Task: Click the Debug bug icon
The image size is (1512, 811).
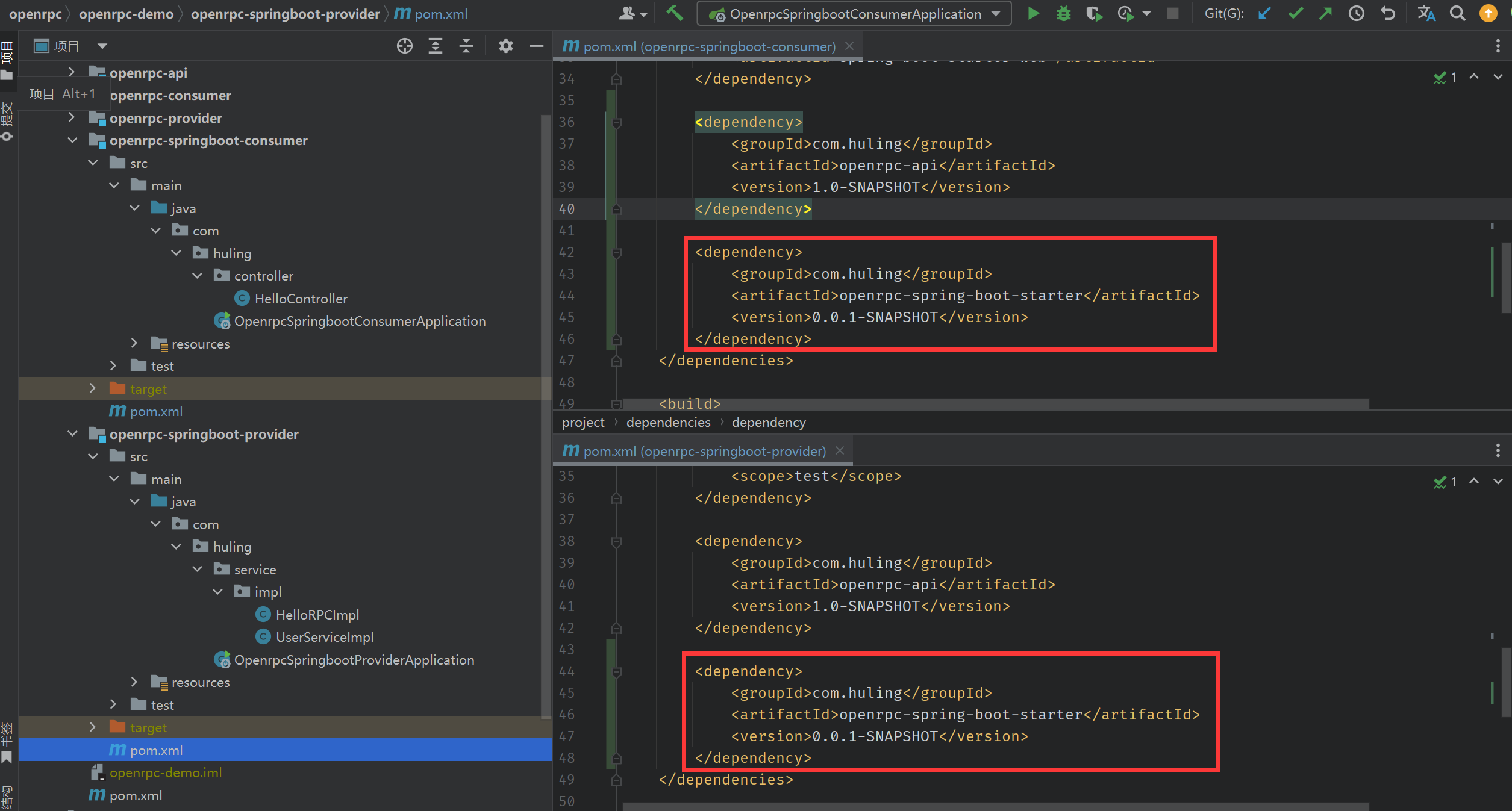Action: point(1064,13)
